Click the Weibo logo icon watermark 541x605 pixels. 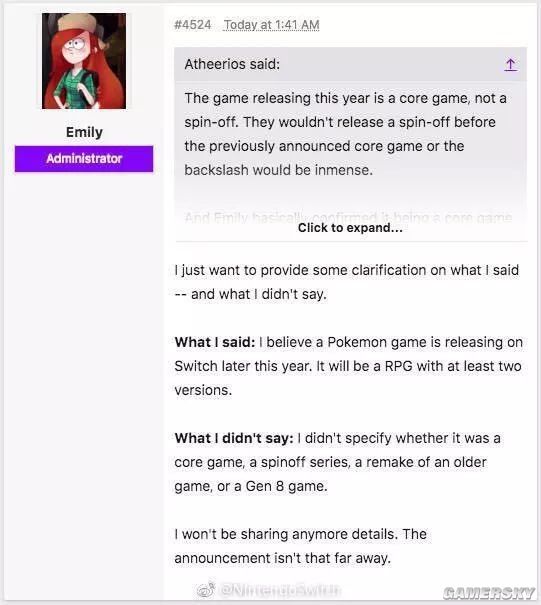[206, 590]
